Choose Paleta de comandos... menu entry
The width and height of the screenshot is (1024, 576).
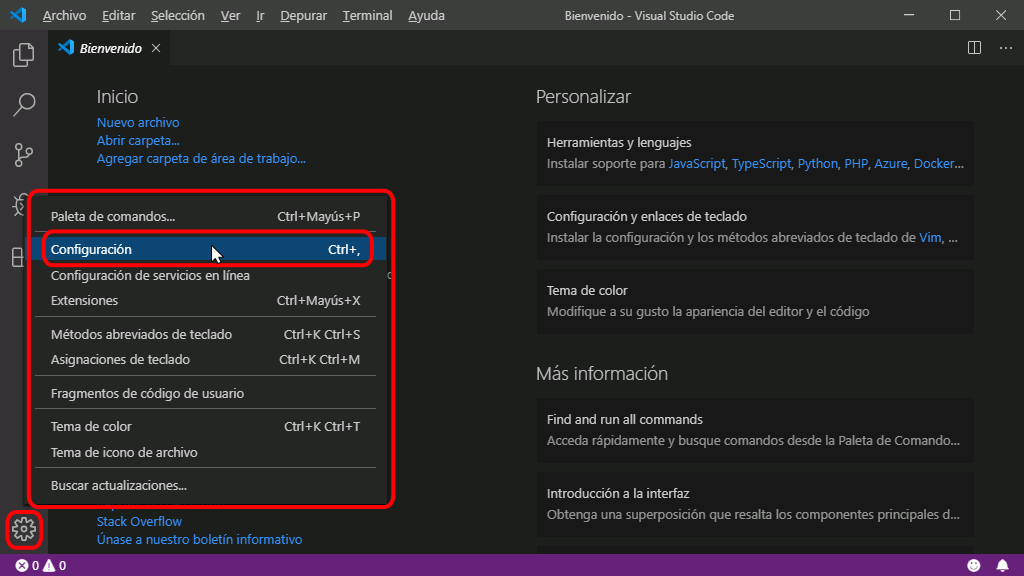point(205,216)
